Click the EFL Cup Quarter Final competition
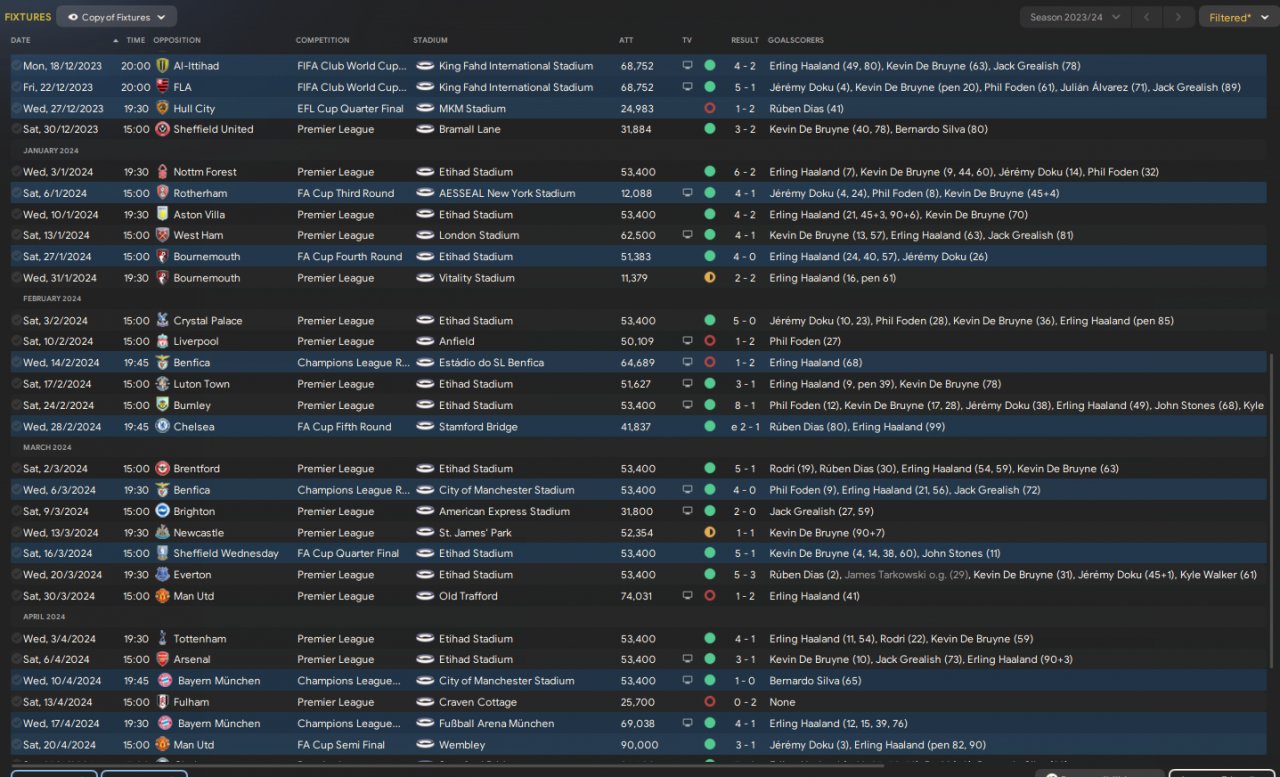The image size is (1280, 777). tap(351, 108)
